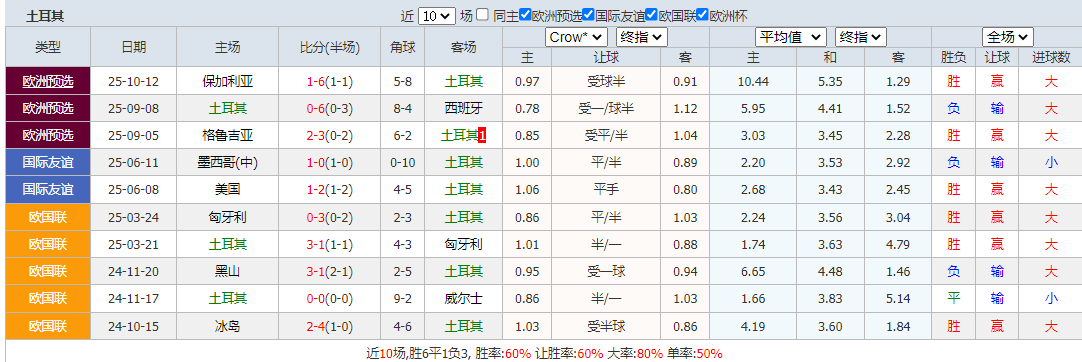
Task: Click the 黑山 home team link
Action: point(228,272)
